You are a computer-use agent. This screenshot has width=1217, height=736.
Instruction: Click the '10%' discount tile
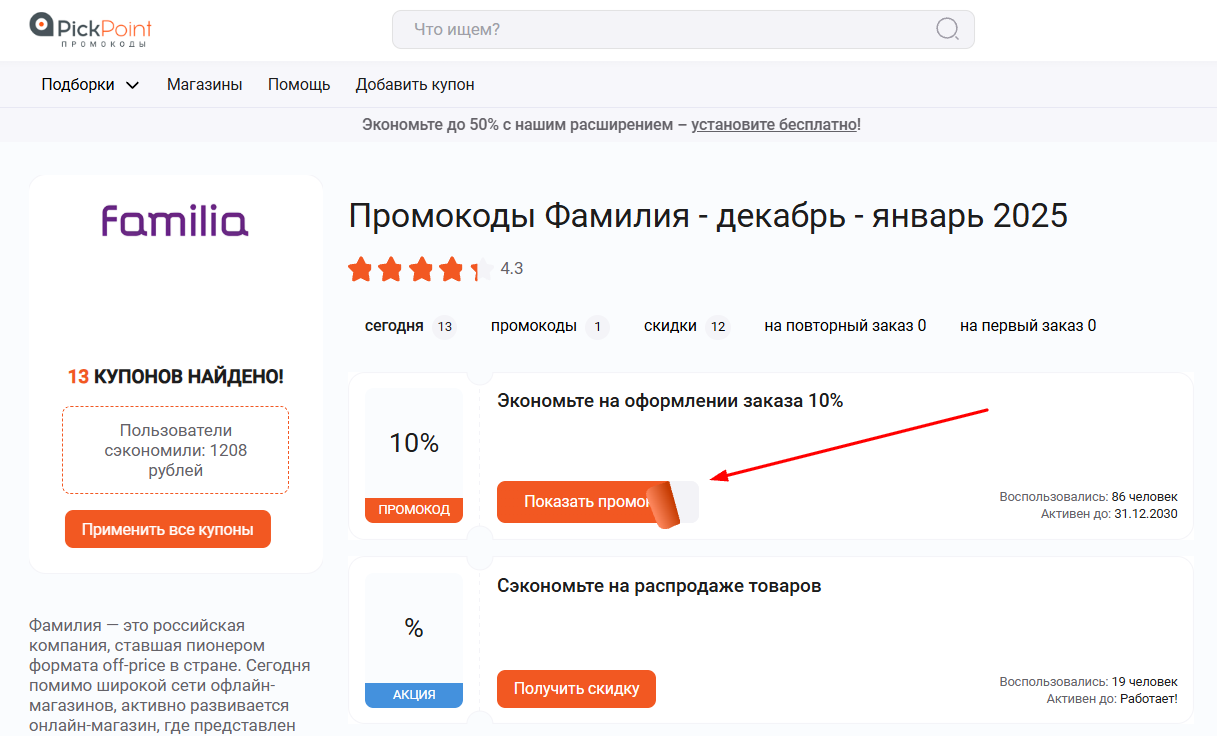[x=413, y=442]
